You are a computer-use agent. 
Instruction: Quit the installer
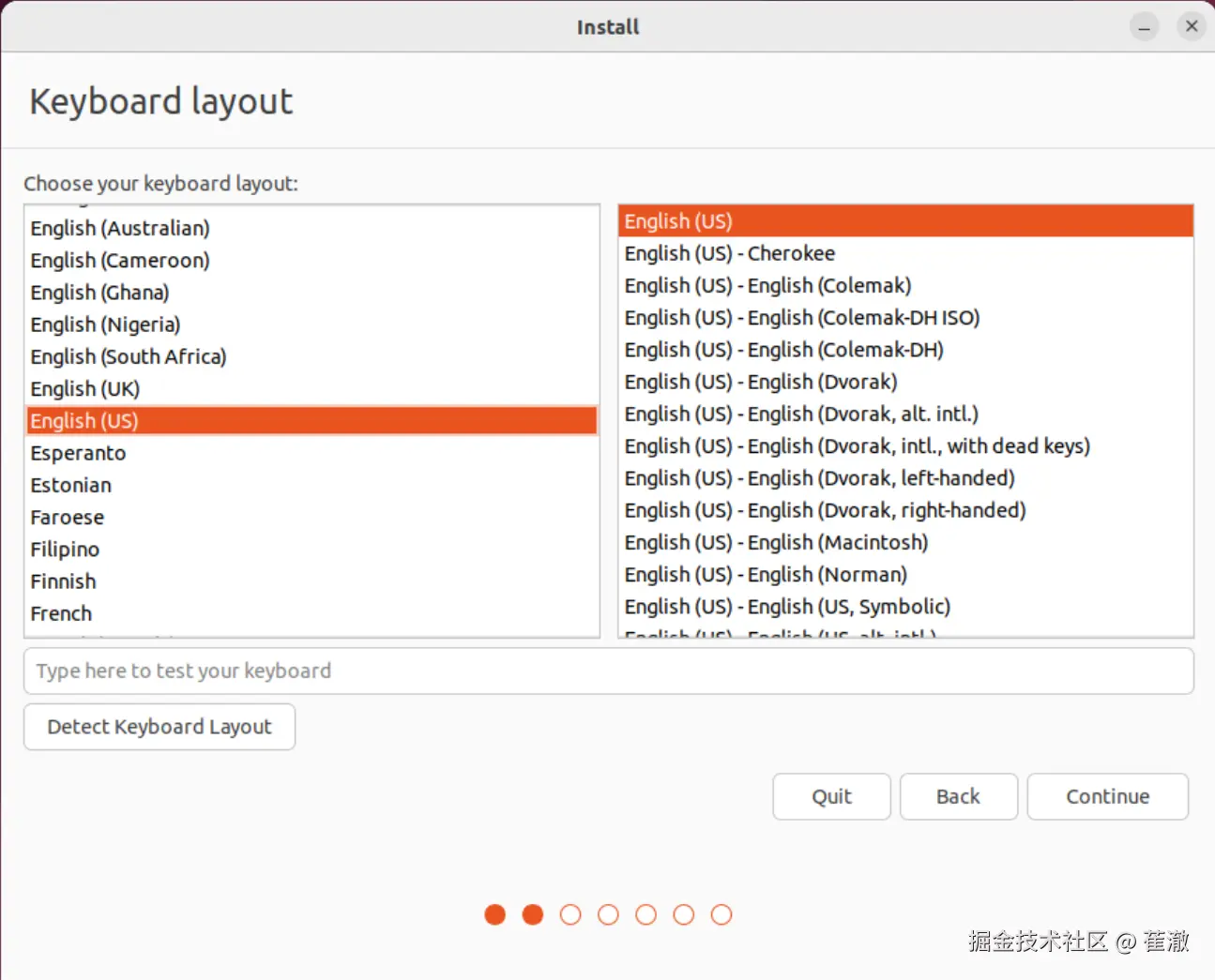pos(831,796)
